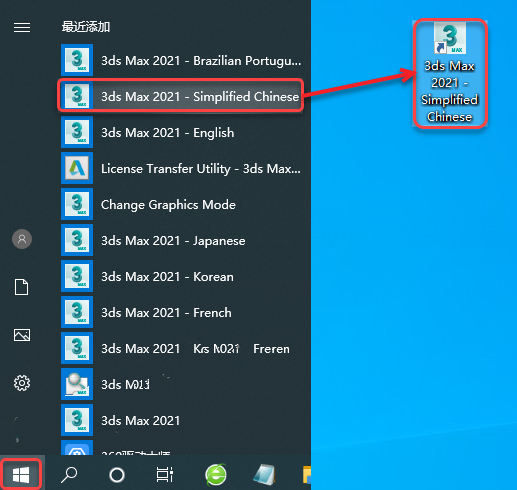The image size is (517, 490).
Task: Click the plain 3ds Max 2021 icon
Action: tap(77, 420)
